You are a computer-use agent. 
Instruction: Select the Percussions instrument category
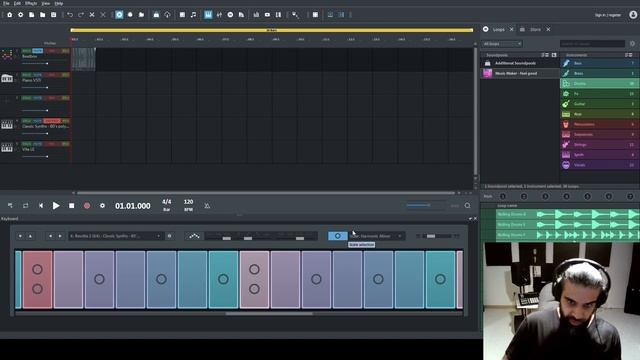click(x=600, y=124)
